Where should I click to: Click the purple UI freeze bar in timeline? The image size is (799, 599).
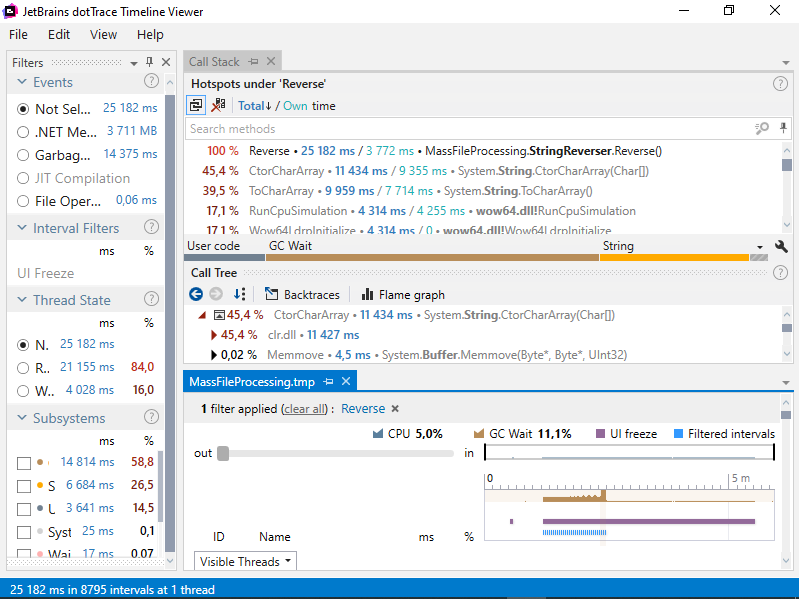(649, 521)
